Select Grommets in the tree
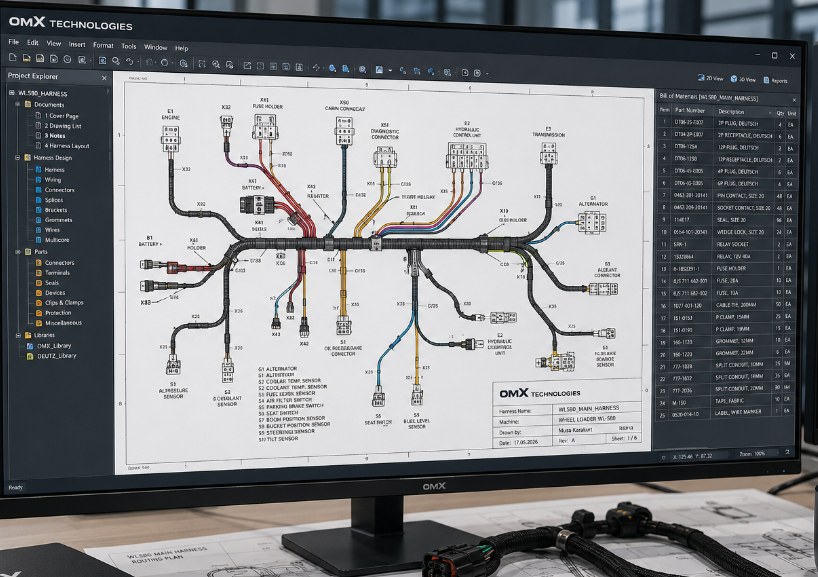This screenshot has height=577, width=818. pos(58,220)
